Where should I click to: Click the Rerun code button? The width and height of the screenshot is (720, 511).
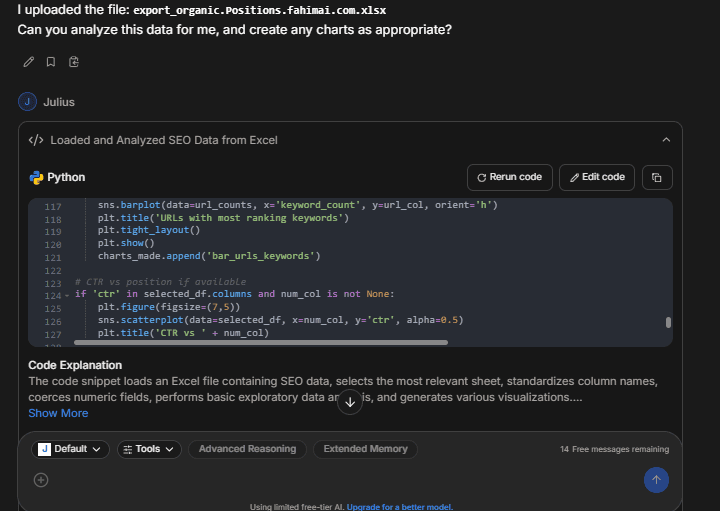pyautogui.click(x=510, y=177)
